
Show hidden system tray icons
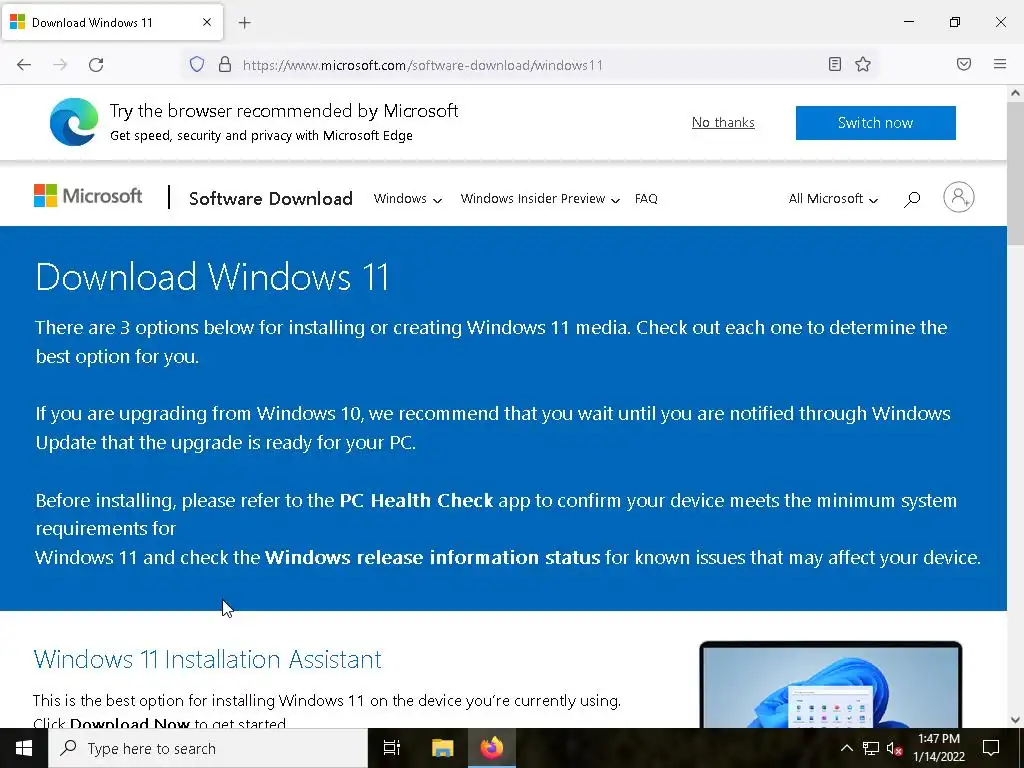[x=846, y=748]
